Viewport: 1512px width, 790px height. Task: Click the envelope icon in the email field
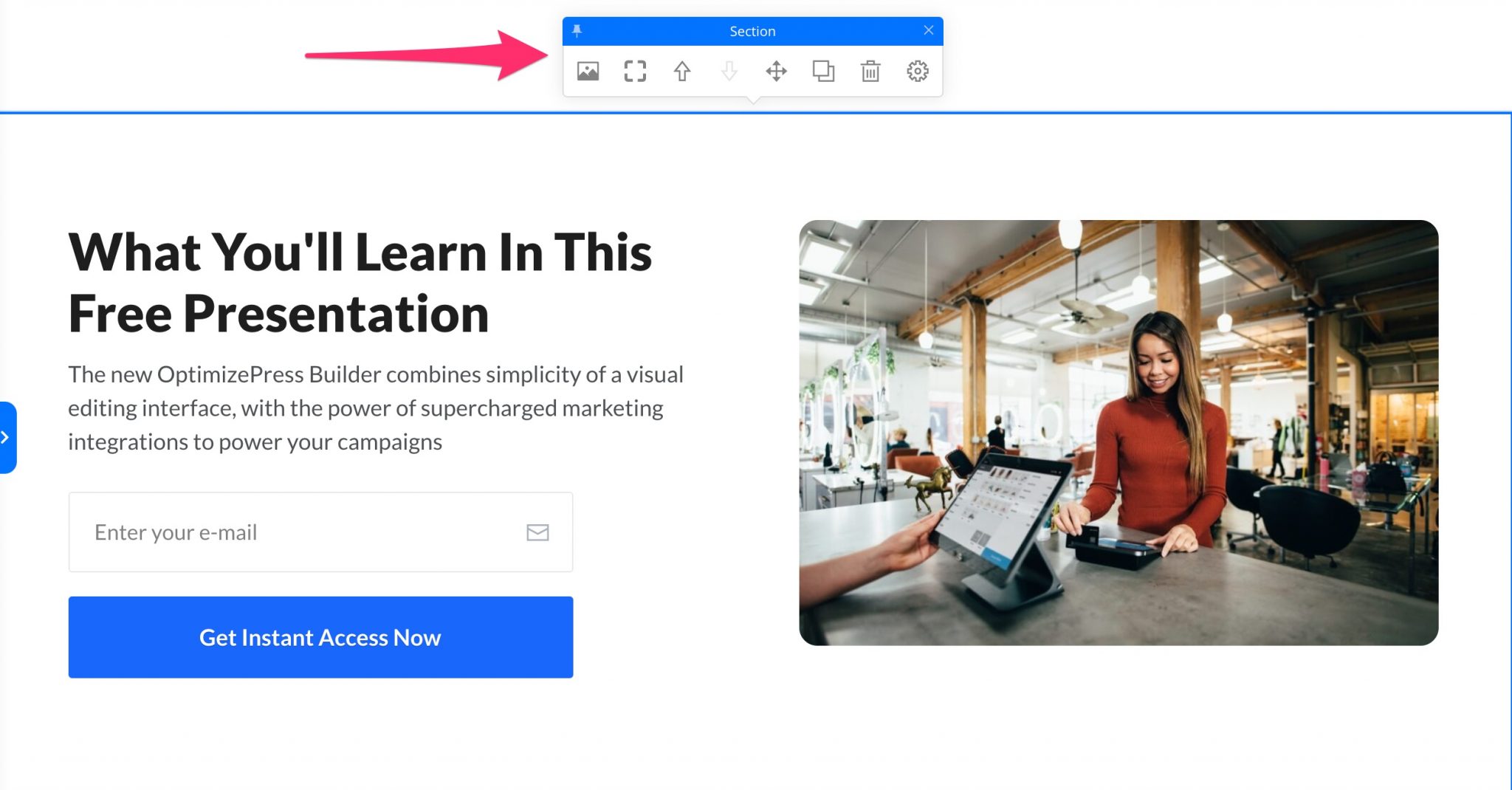tap(537, 532)
